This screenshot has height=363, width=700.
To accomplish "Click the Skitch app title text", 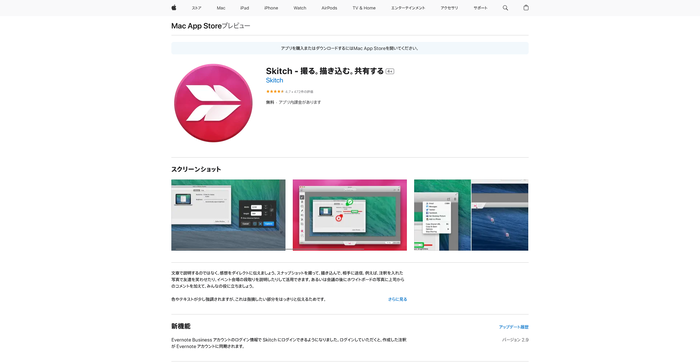I will coord(325,71).
